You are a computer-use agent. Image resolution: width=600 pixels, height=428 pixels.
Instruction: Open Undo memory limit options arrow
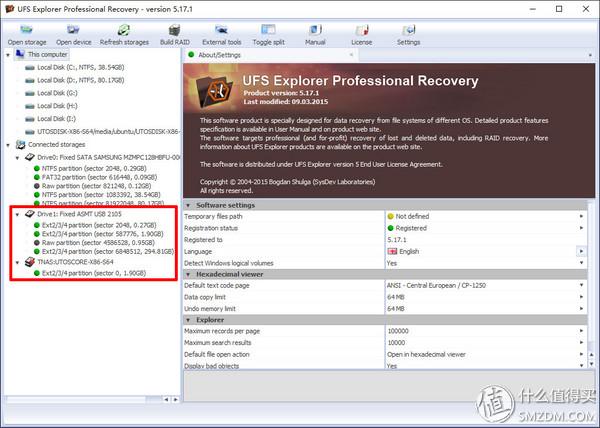[581, 309]
